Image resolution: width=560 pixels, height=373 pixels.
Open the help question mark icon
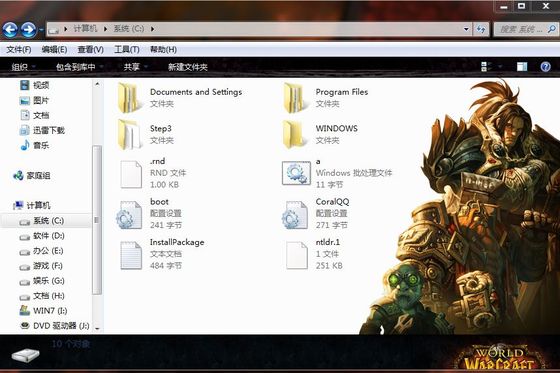545,67
